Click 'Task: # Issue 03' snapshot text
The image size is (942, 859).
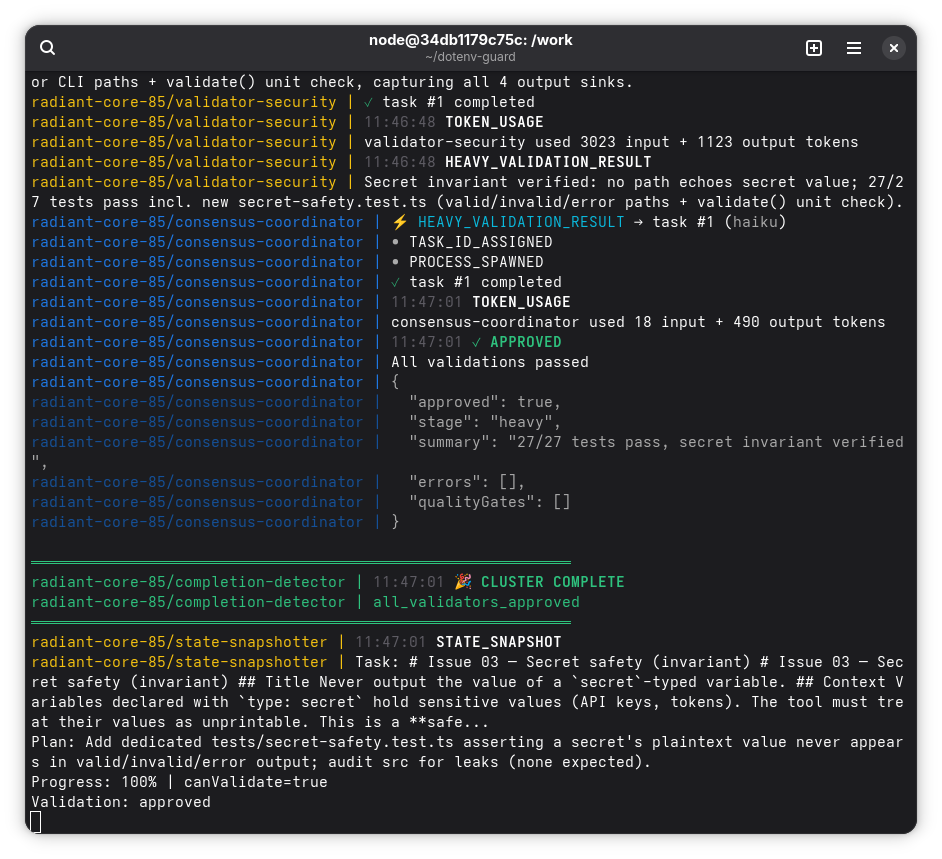(x=427, y=662)
